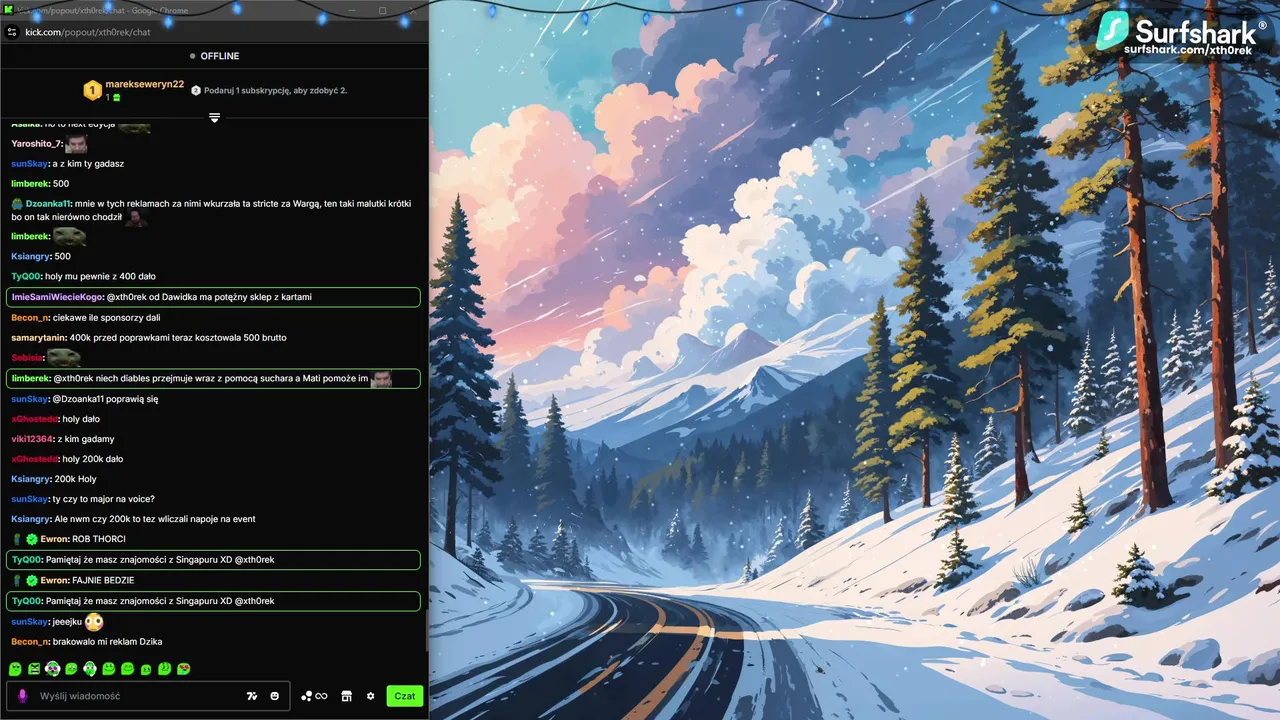This screenshot has width=1280, height=720.
Task: Click the purple microphone icon
Action: click(22, 696)
